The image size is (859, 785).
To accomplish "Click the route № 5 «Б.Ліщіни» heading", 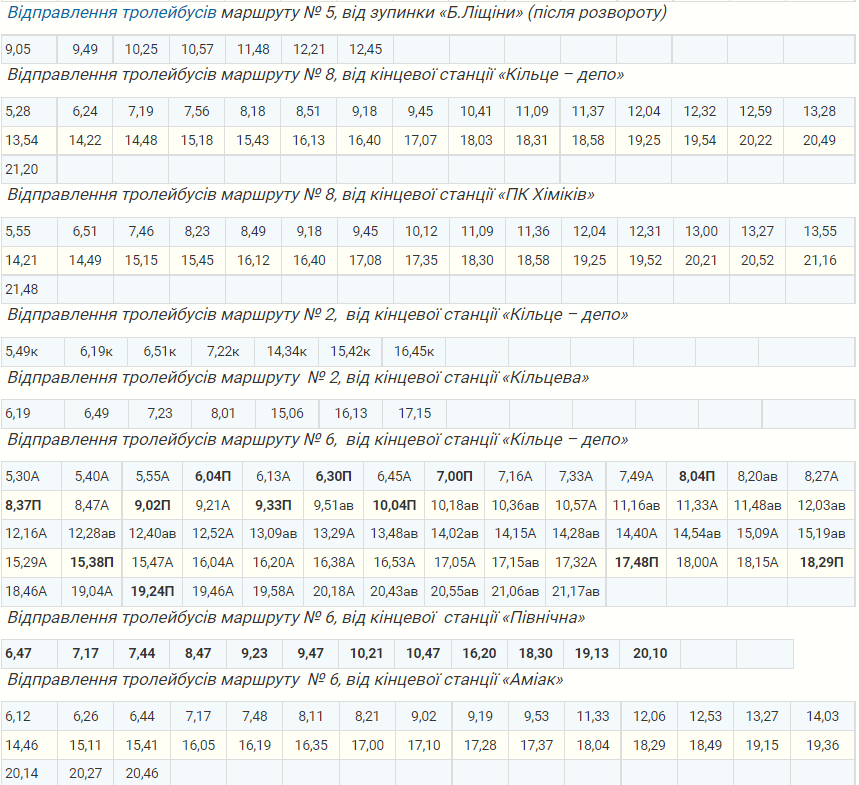I will click(336, 14).
